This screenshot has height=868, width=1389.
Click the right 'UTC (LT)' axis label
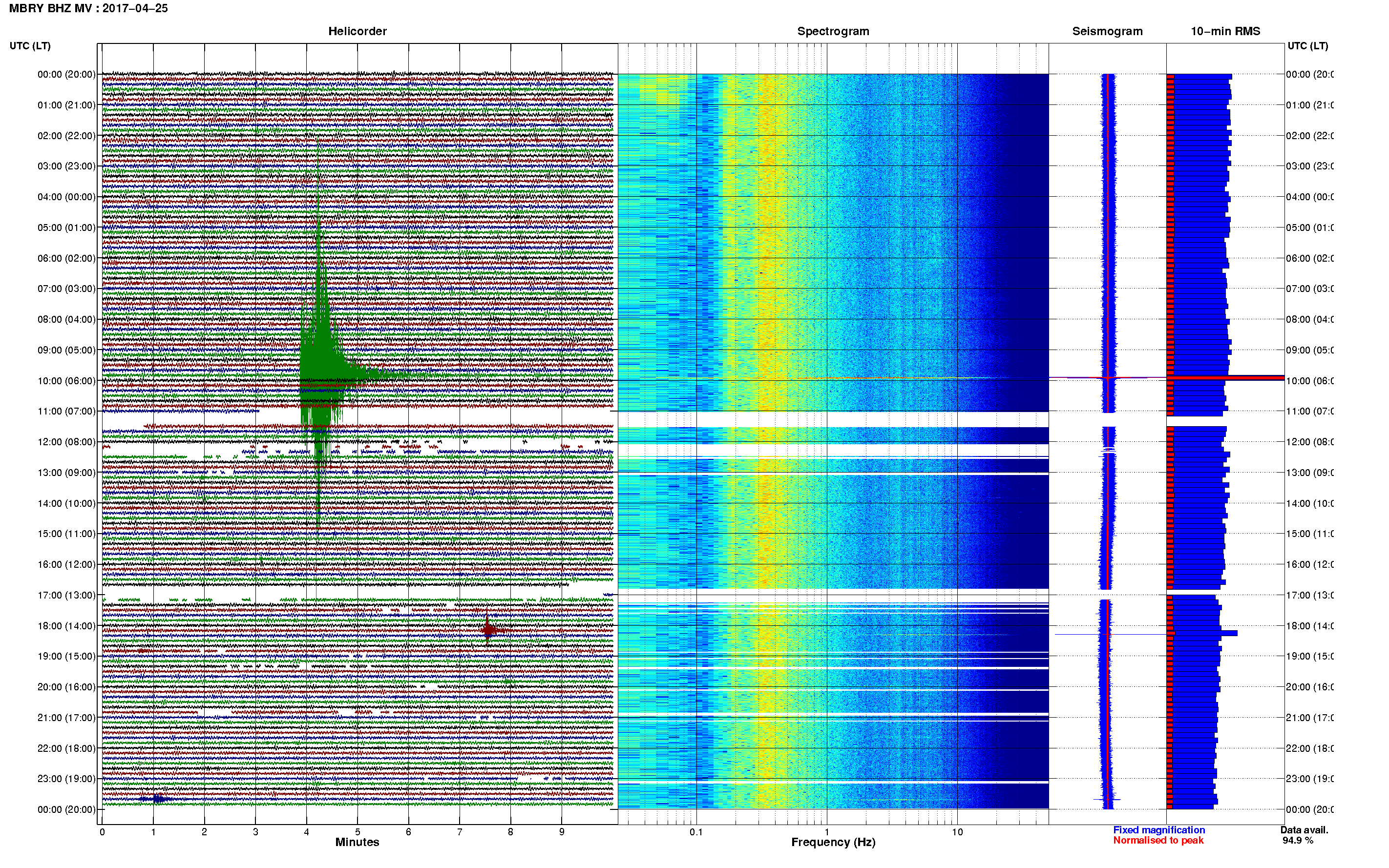[1307, 46]
